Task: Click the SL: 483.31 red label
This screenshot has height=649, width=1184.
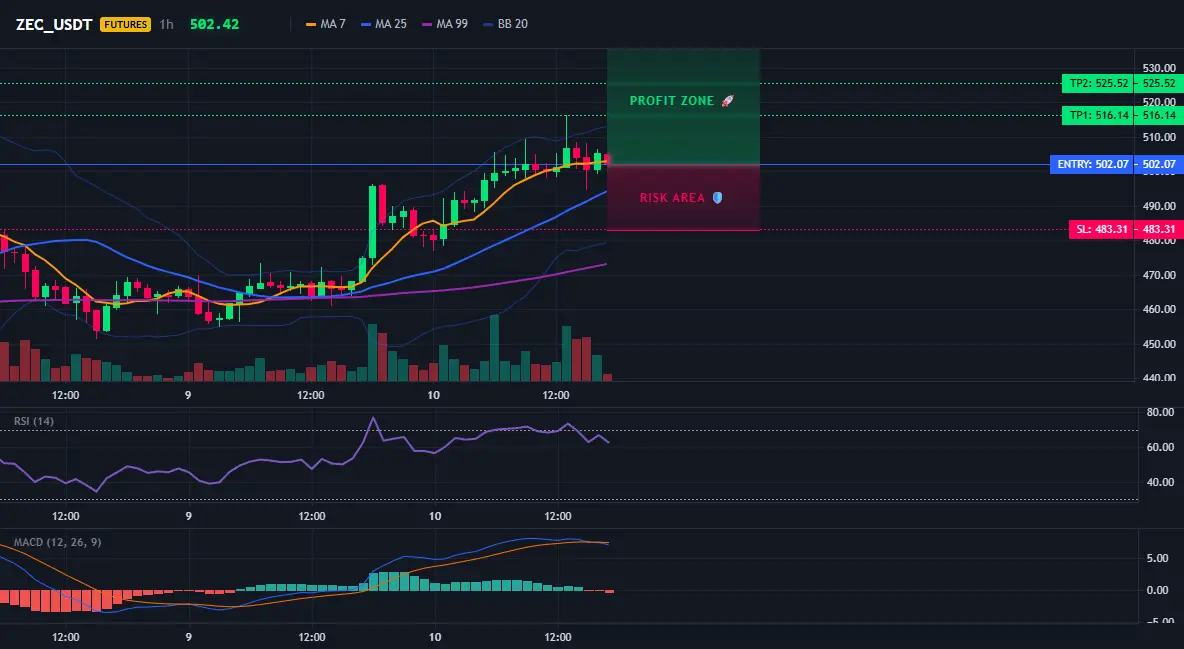Action: (x=1100, y=230)
